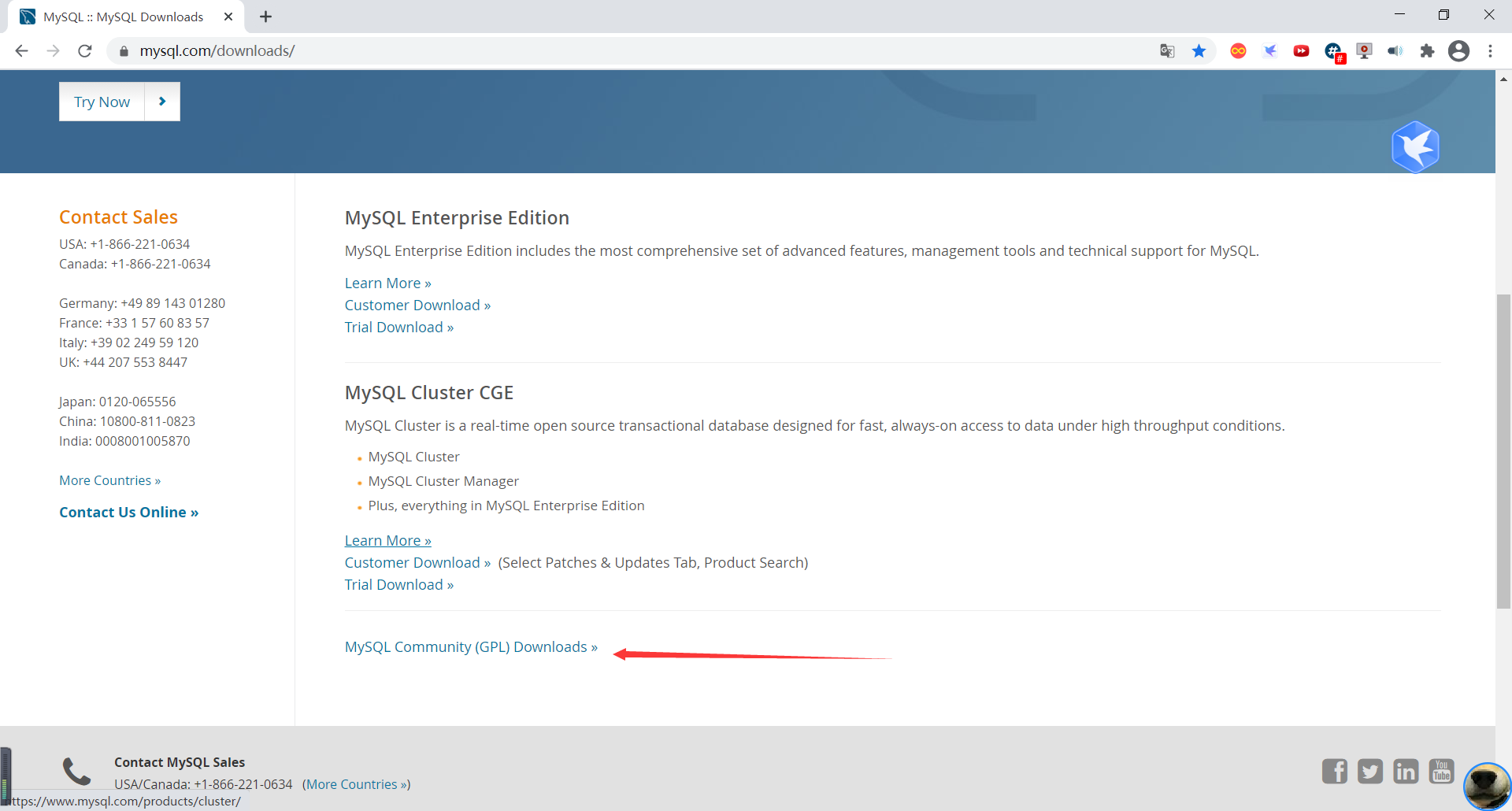Click the Try Now button

pyautogui.click(x=102, y=102)
